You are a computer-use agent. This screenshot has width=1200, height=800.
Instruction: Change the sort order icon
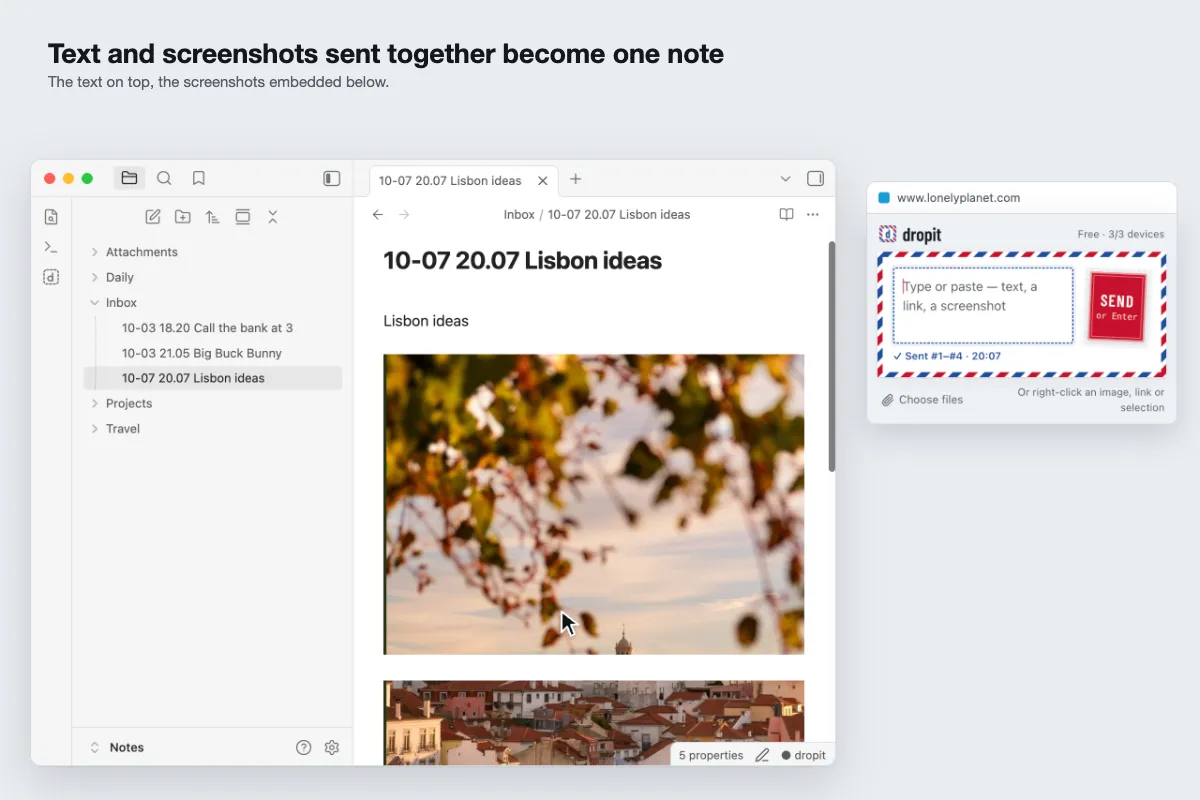(212, 216)
